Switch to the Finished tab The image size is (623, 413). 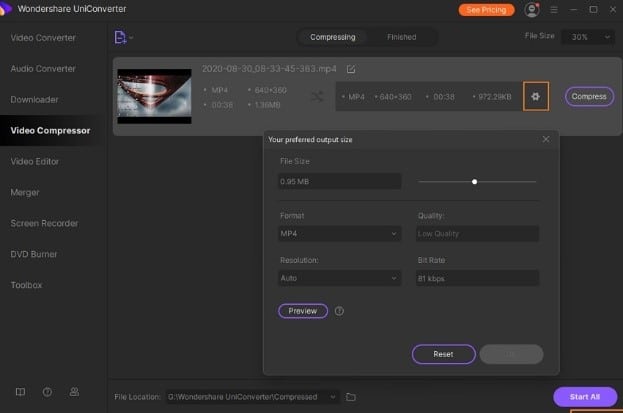[403, 37]
